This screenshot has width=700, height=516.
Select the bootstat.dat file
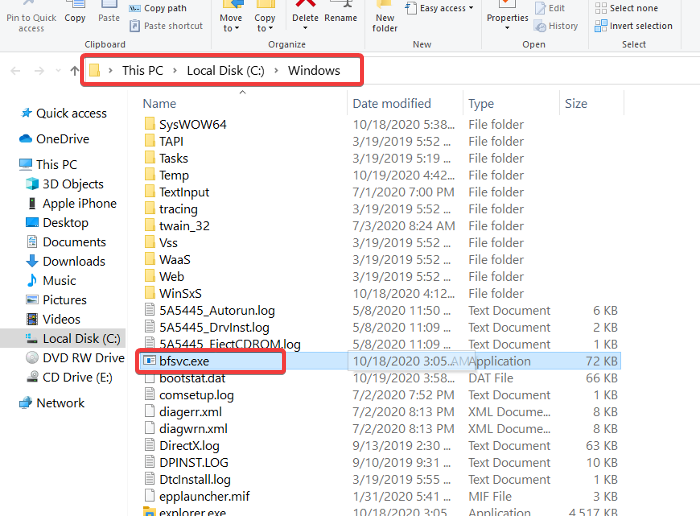[x=185, y=378]
